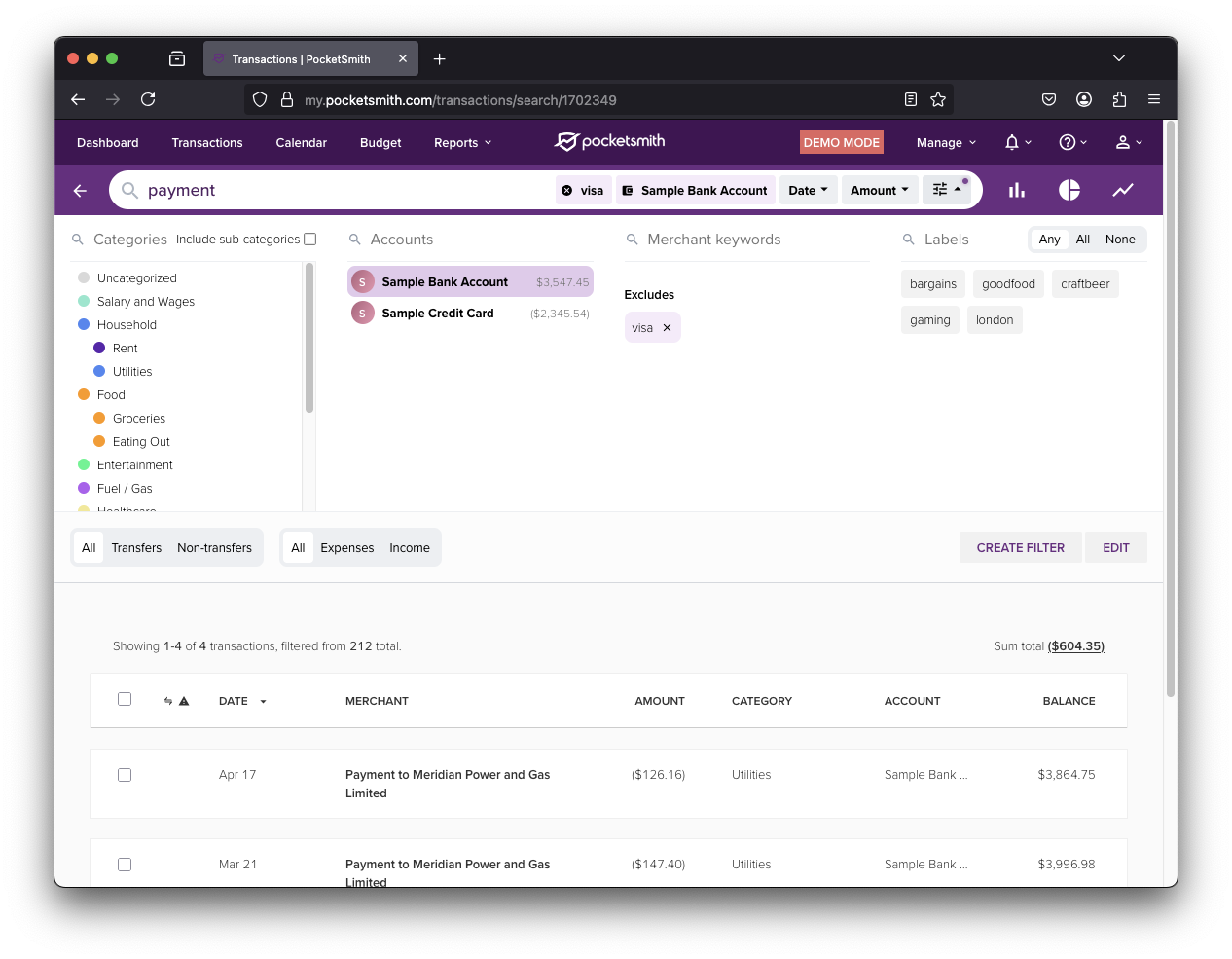Viewport: 1232px width, 959px height.
Task: Switch to the Expenses tab
Action: click(346, 548)
